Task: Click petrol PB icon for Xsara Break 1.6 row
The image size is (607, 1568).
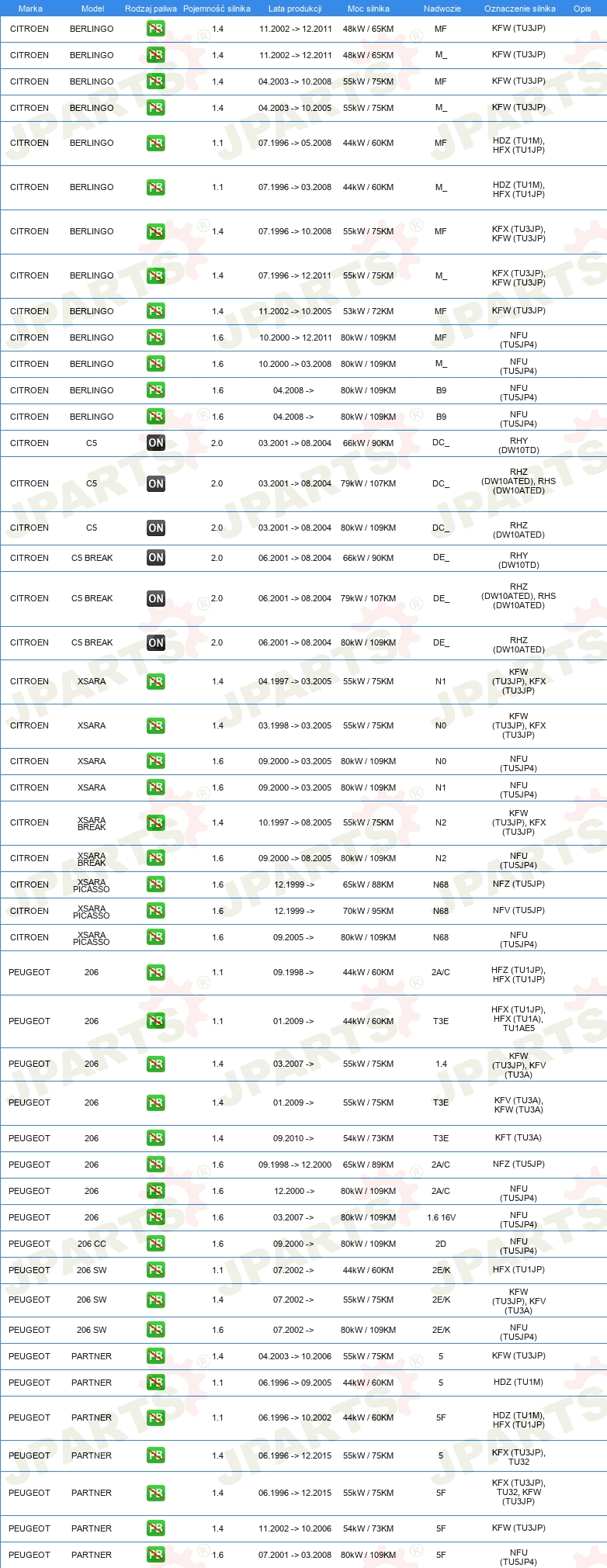Action: coord(156,858)
